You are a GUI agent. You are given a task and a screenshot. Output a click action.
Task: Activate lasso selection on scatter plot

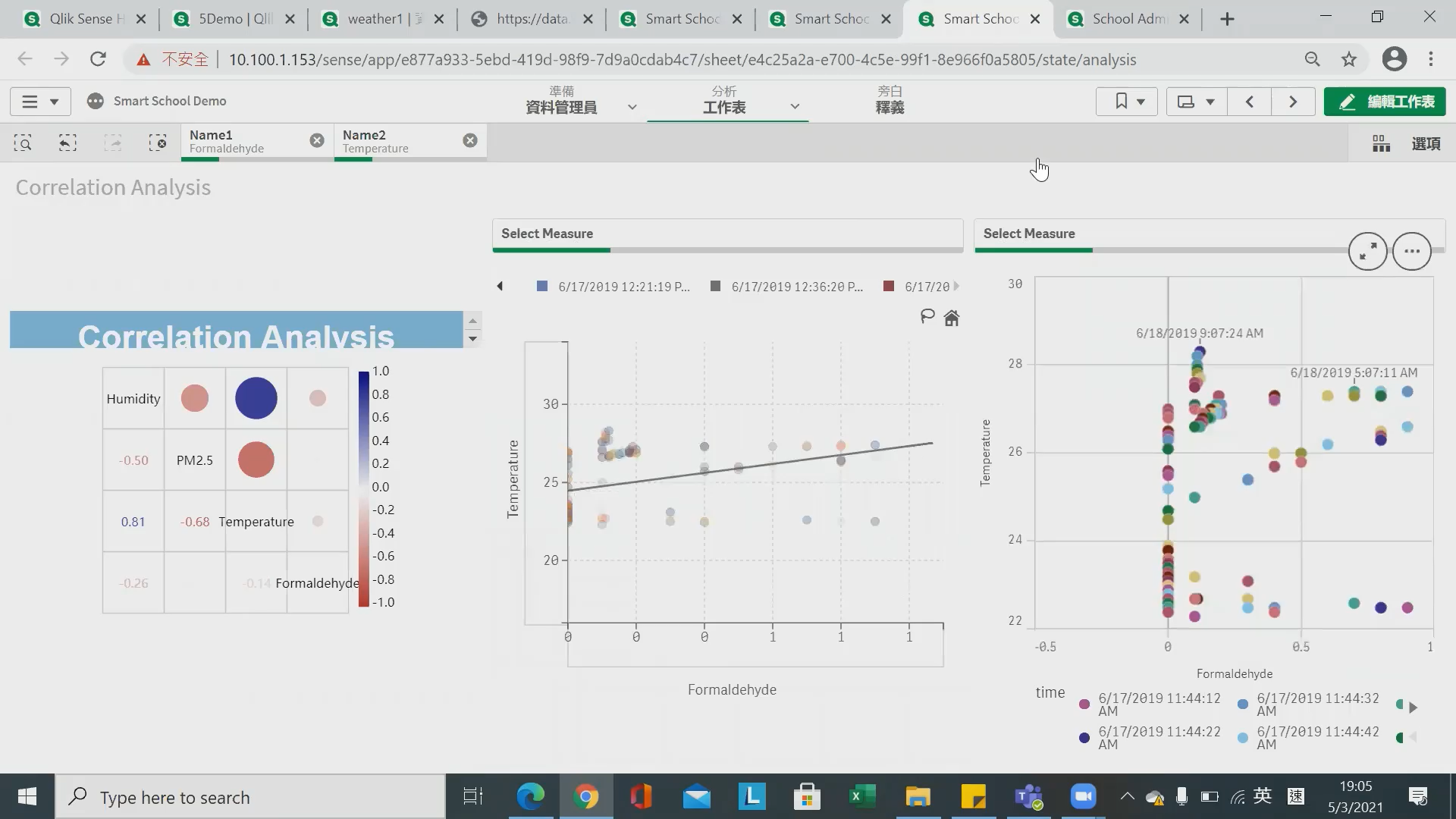click(x=927, y=317)
